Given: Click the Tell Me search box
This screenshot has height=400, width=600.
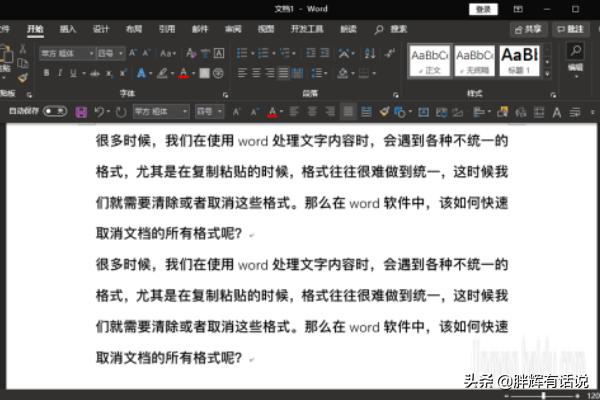Looking at the screenshot, I should coord(391,29).
